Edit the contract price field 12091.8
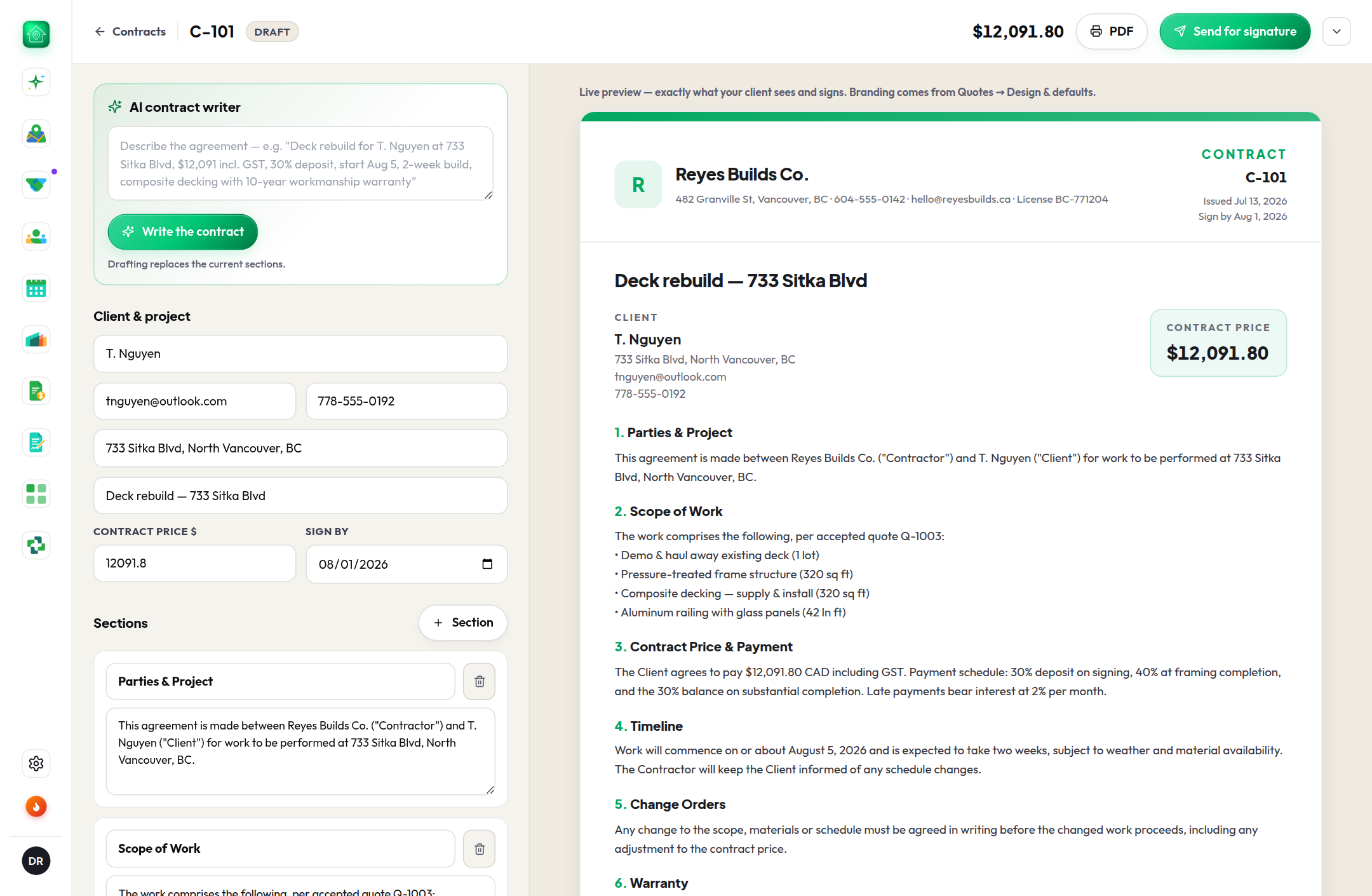Screen dimensions: 1372x896 [195, 563]
